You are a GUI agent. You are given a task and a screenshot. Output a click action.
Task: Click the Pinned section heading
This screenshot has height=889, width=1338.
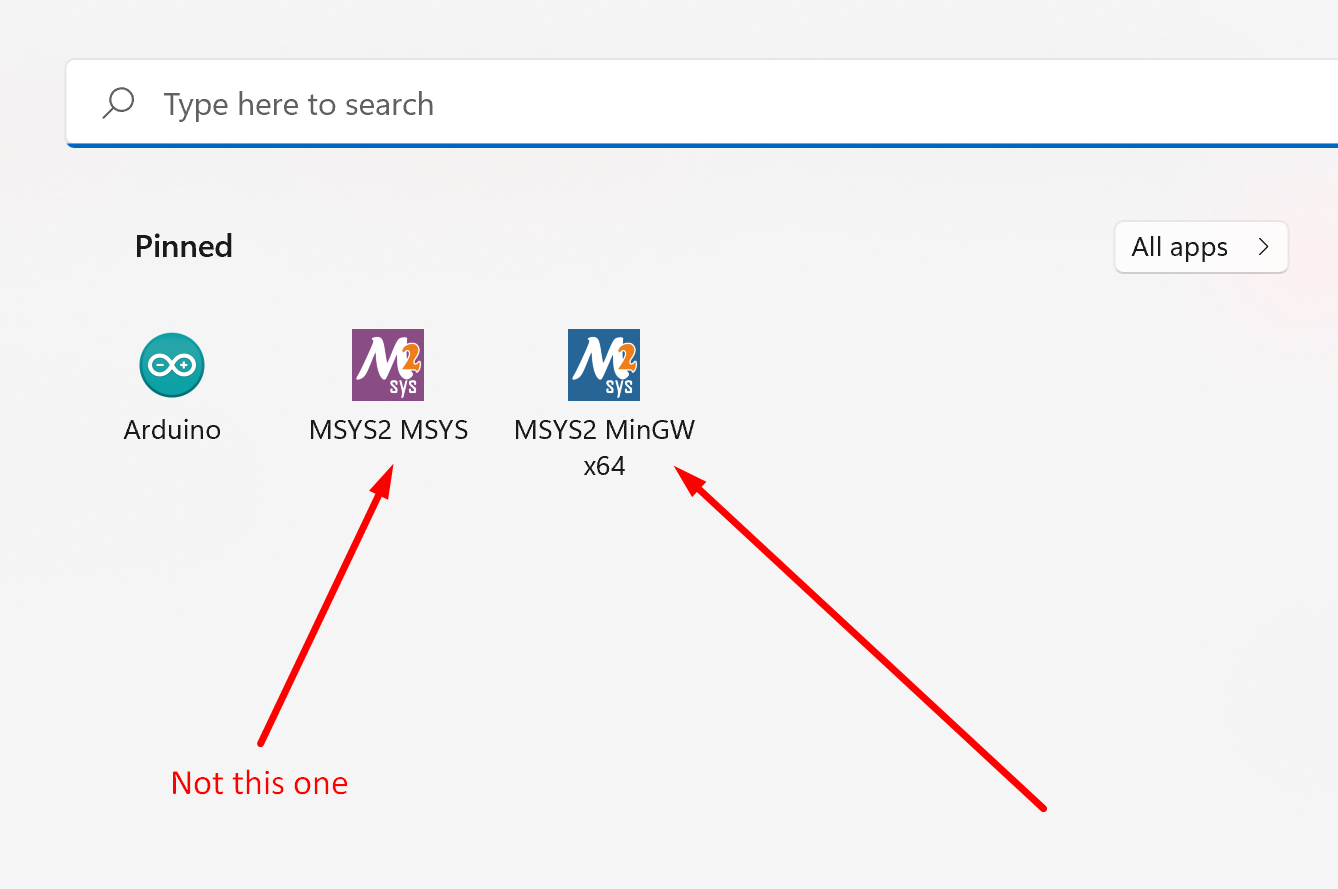click(x=184, y=246)
